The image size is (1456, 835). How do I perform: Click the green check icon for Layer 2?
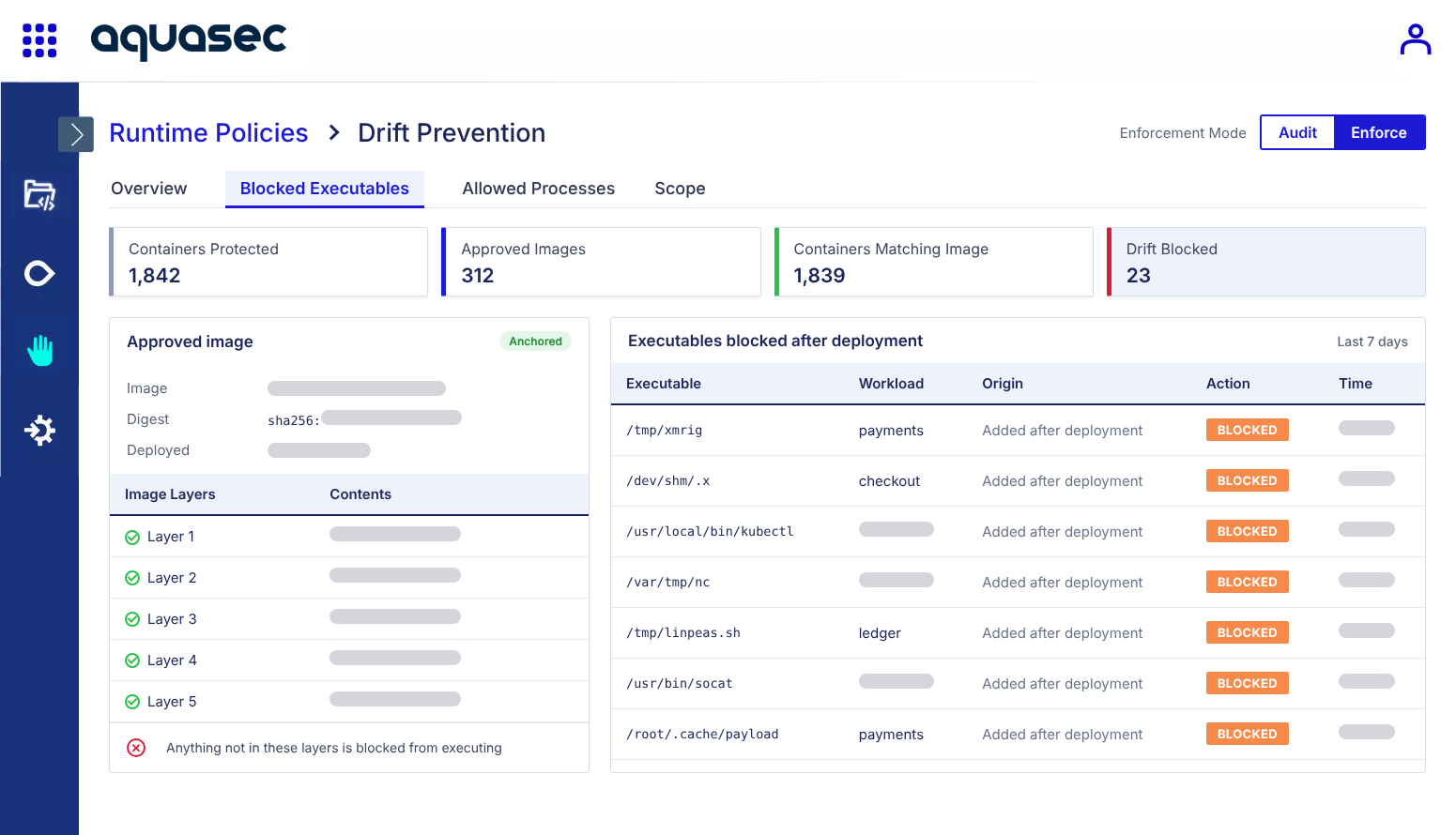(132, 579)
